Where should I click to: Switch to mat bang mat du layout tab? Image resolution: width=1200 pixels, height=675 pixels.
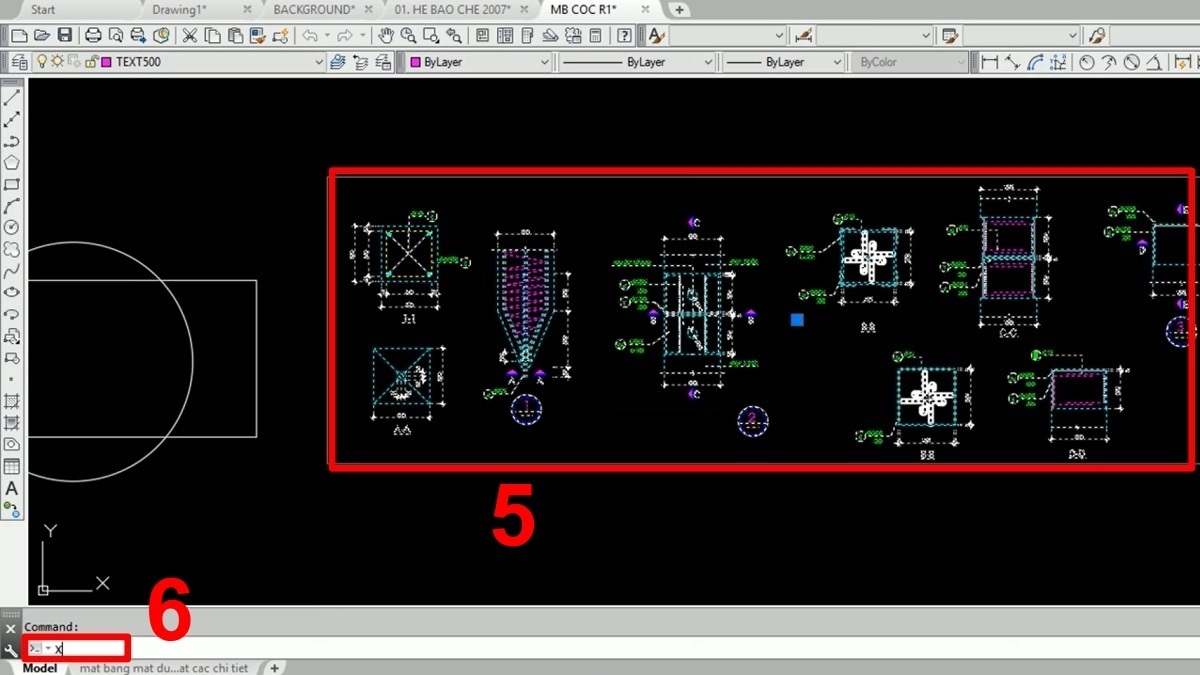(162, 668)
